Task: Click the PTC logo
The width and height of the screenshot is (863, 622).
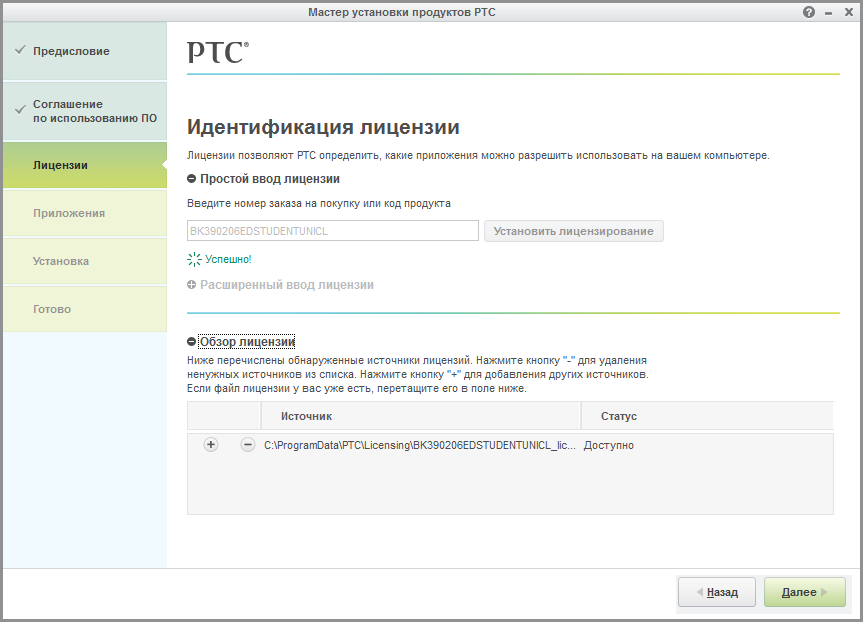Action: tap(218, 52)
